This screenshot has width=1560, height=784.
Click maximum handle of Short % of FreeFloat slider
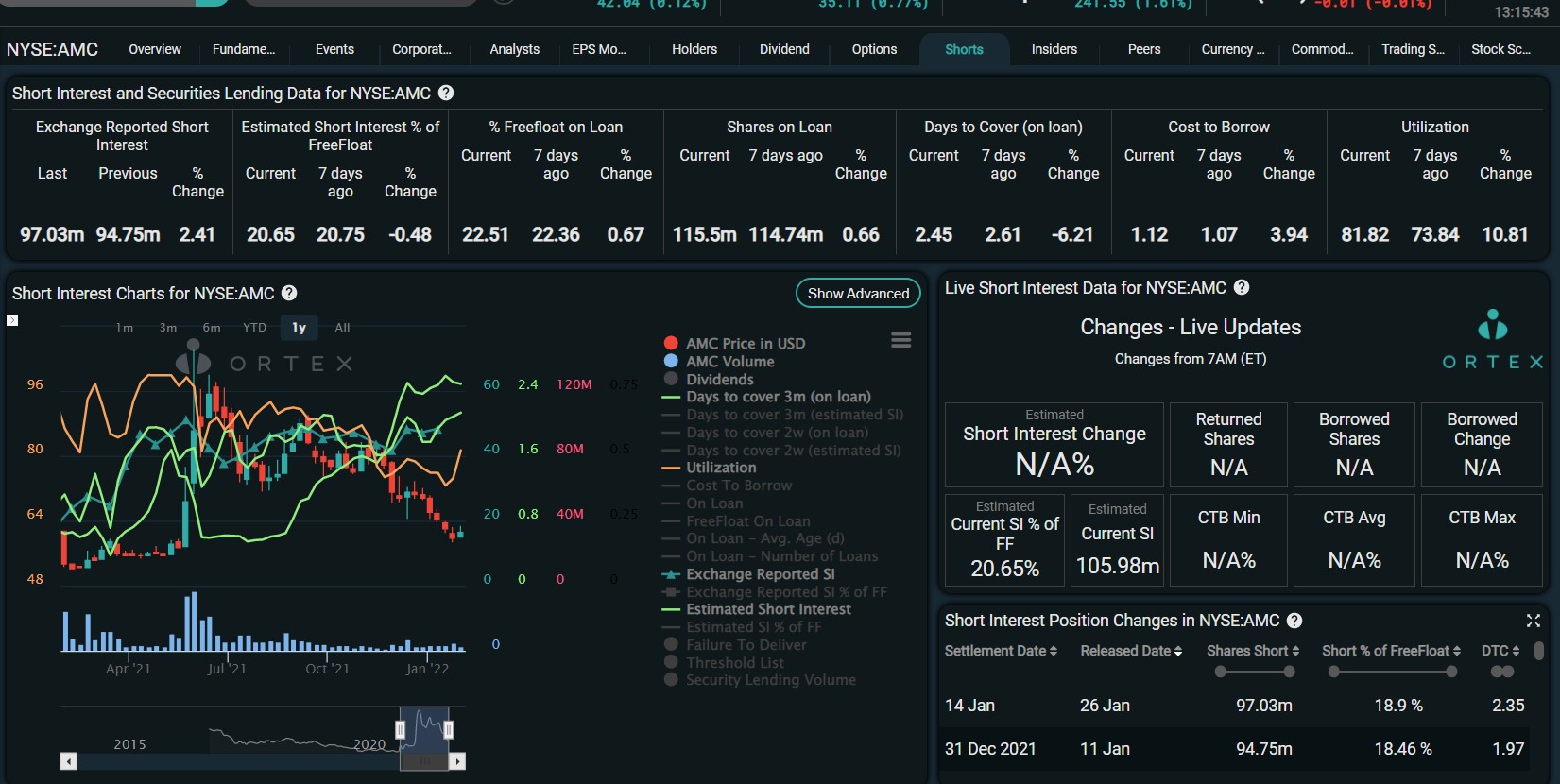[x=1451, y=672]
